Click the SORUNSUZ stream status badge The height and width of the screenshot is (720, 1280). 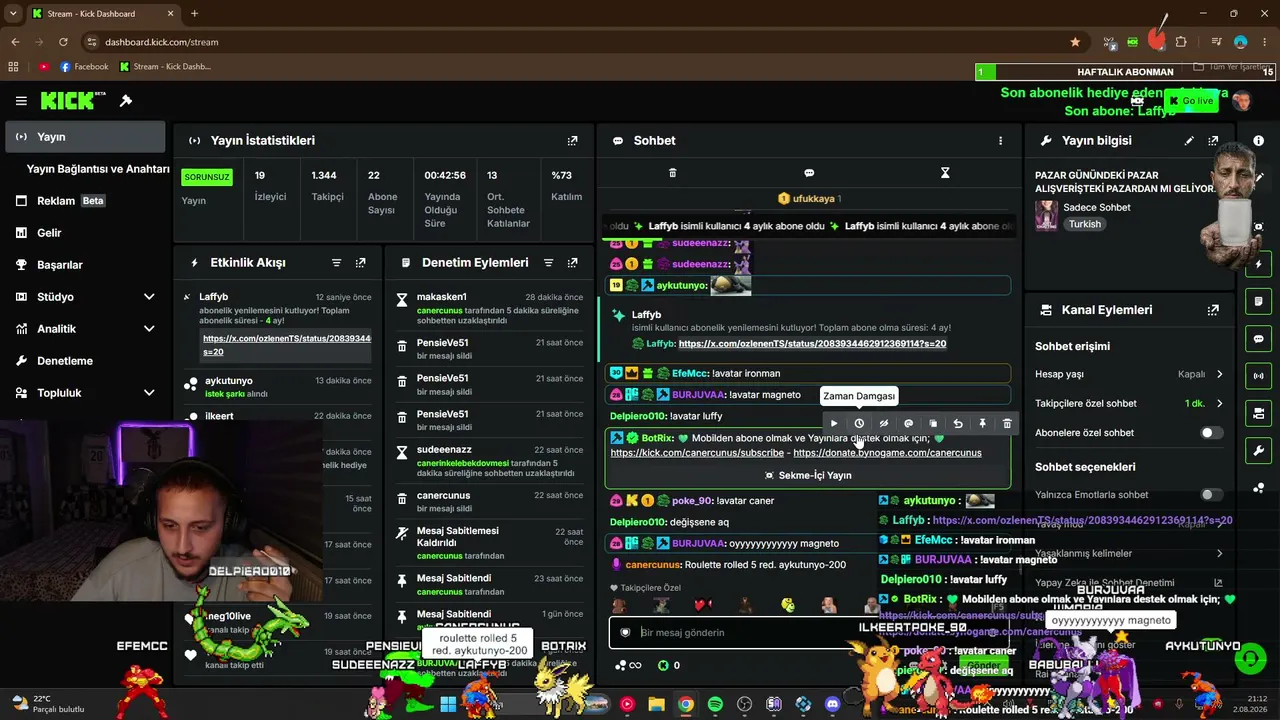click(x=207, y=177)
